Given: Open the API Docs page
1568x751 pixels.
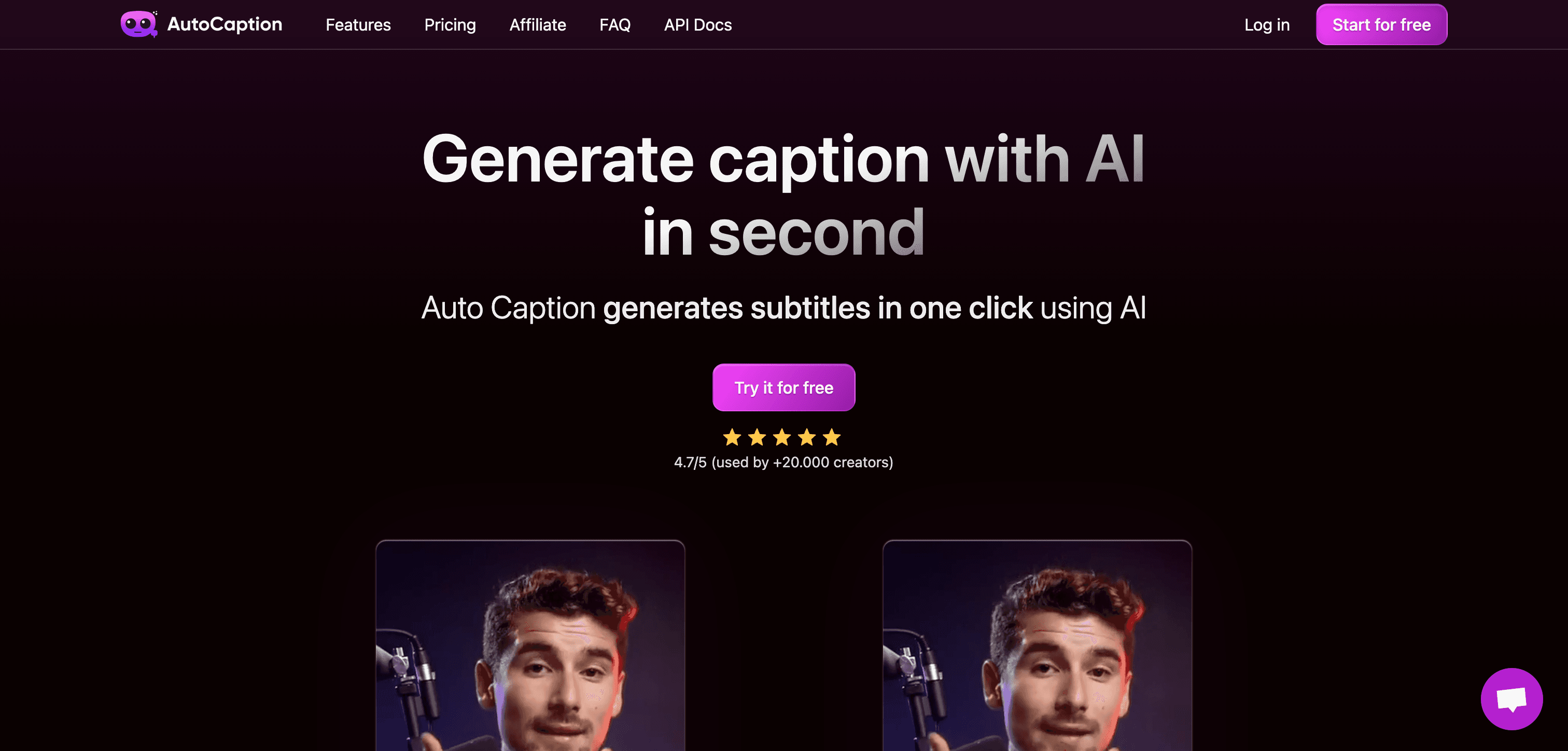Looking at the screenshot, I should tap(698, 24).
